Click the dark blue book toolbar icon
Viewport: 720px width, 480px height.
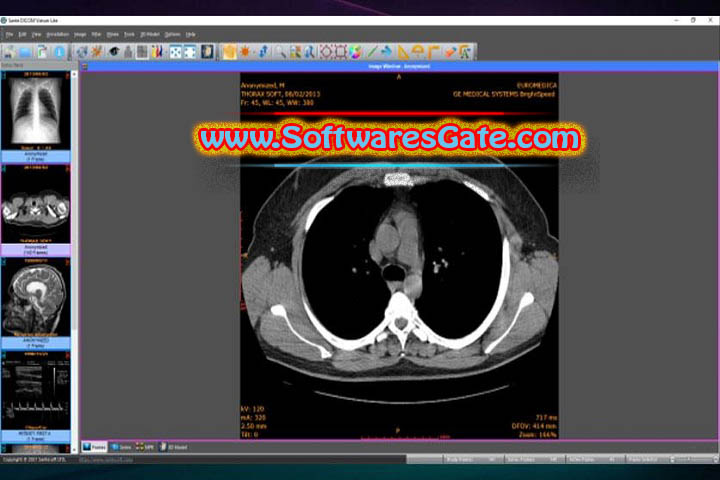coord(207,52)
